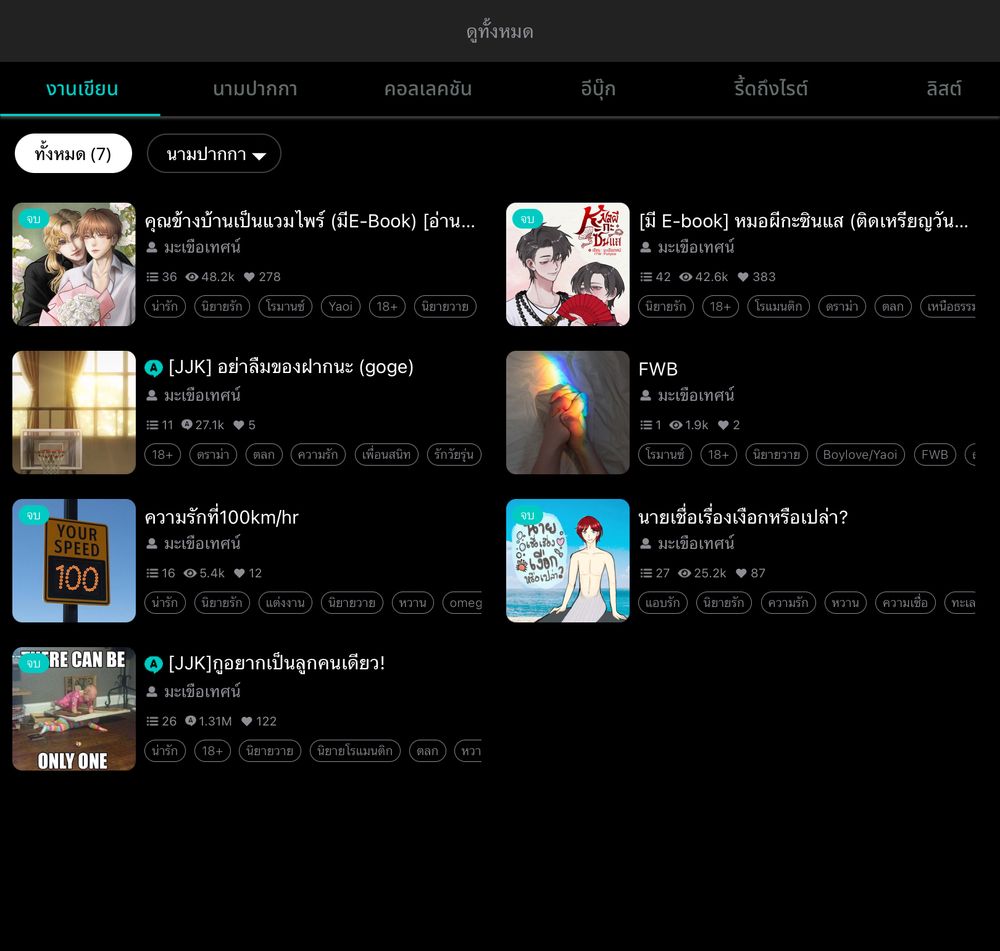Click the ดูทั้งหมด header title
This screenshot has width=1000, height=951.
(x=500, y=31)
